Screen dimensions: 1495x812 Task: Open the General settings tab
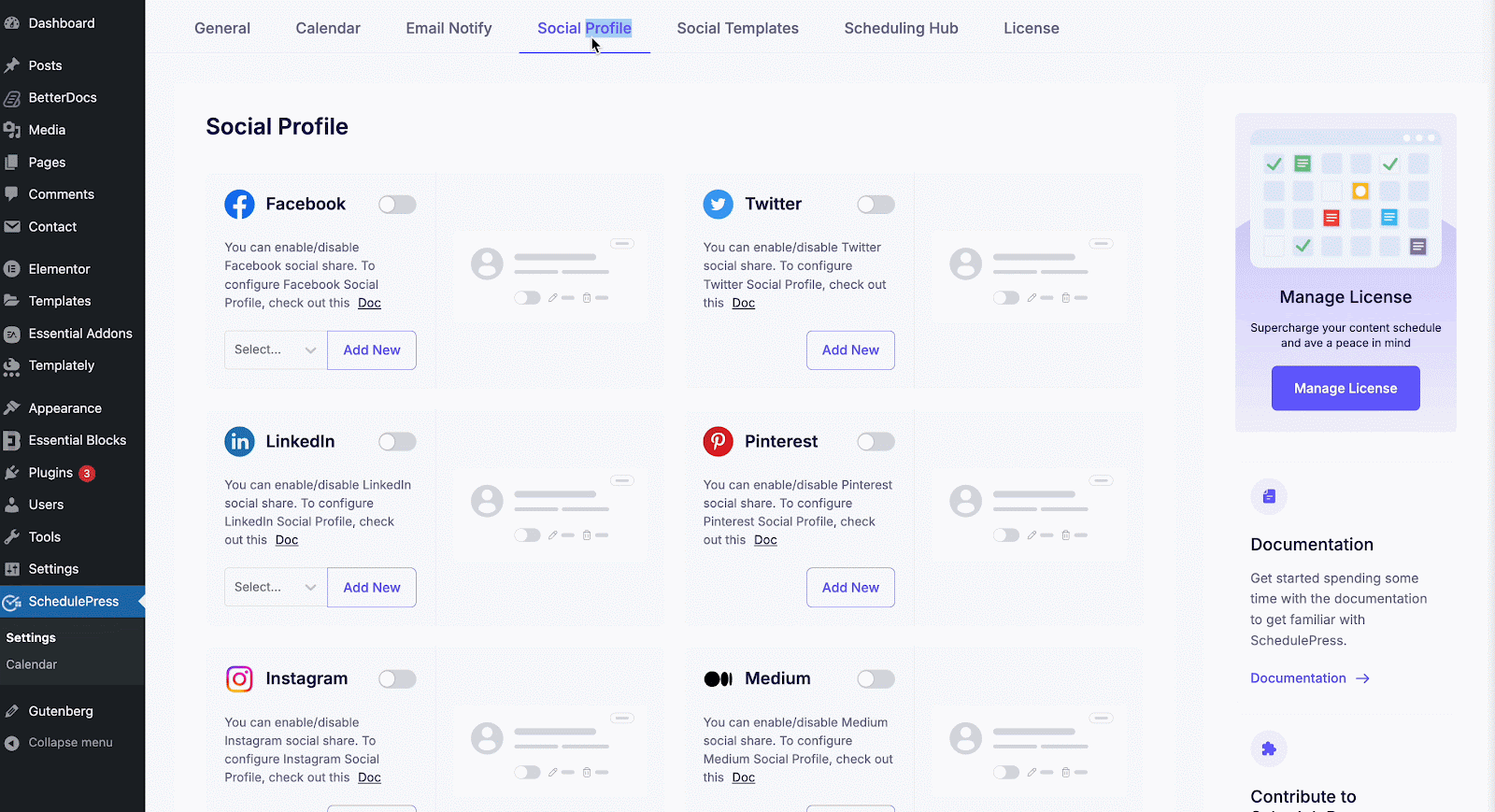[x=222, y=28]
